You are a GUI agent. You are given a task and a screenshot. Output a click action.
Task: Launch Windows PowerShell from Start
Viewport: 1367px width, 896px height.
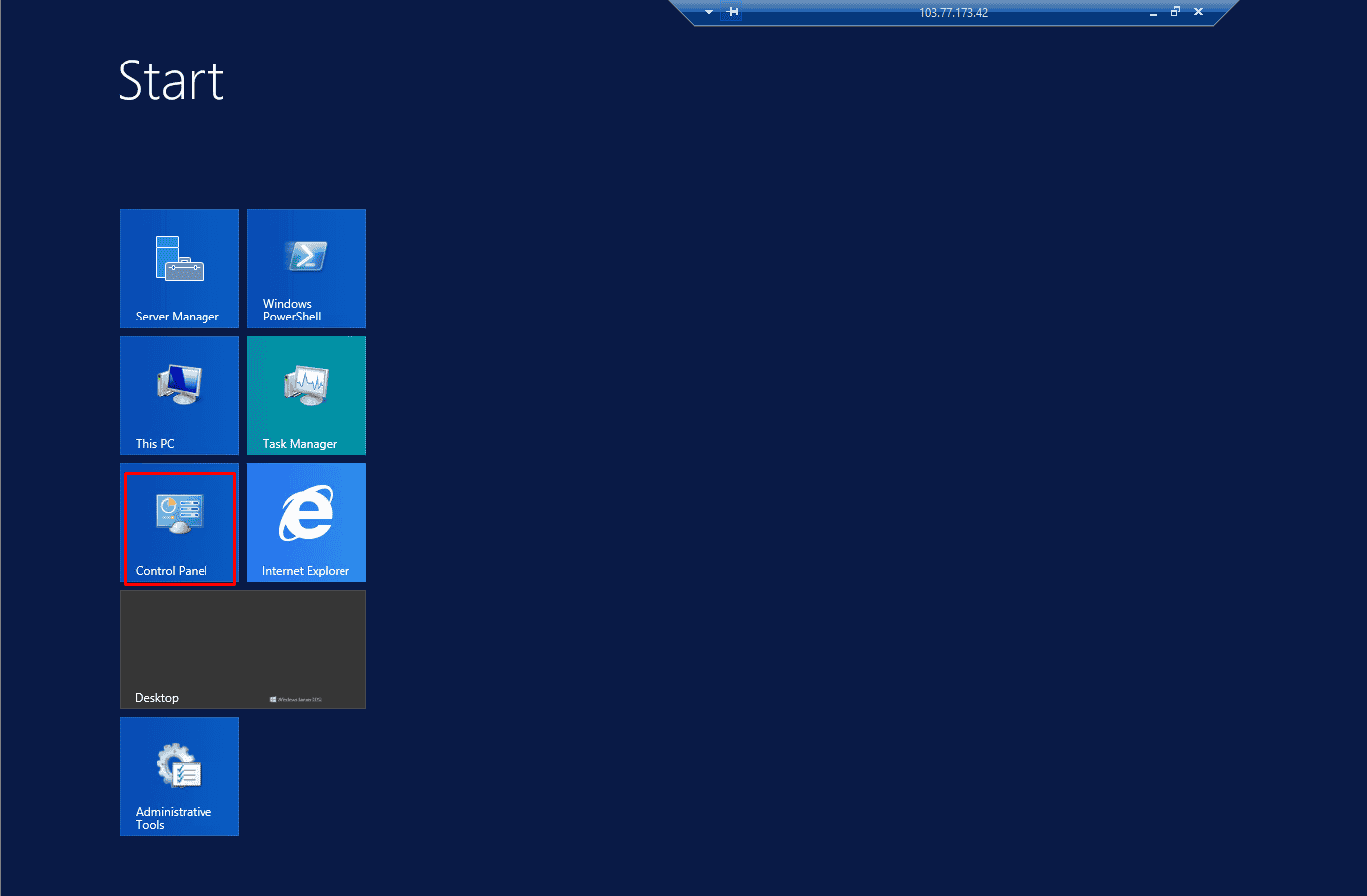[x=307, y=269]
